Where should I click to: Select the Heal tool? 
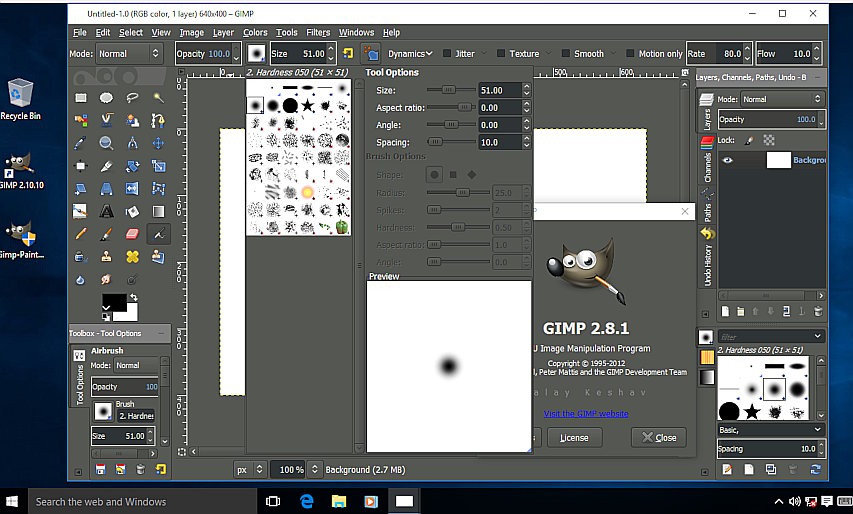132,257
